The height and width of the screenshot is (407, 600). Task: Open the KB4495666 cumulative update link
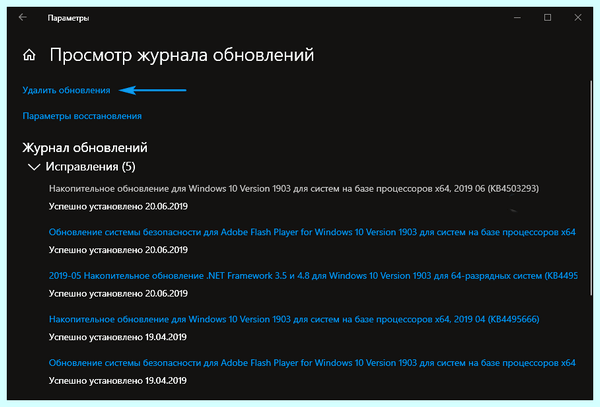(x=294, y=319)
